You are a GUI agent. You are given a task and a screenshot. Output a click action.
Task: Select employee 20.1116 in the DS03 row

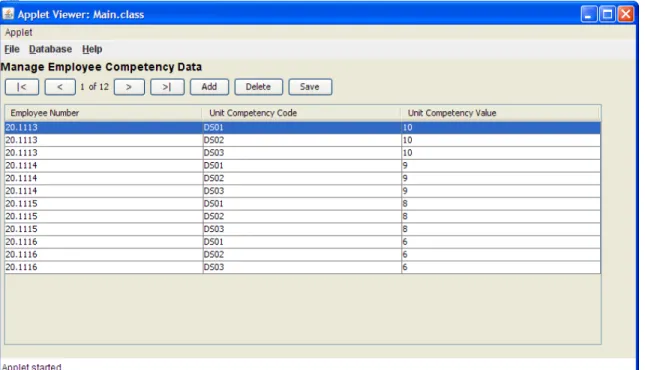[104, 268]
